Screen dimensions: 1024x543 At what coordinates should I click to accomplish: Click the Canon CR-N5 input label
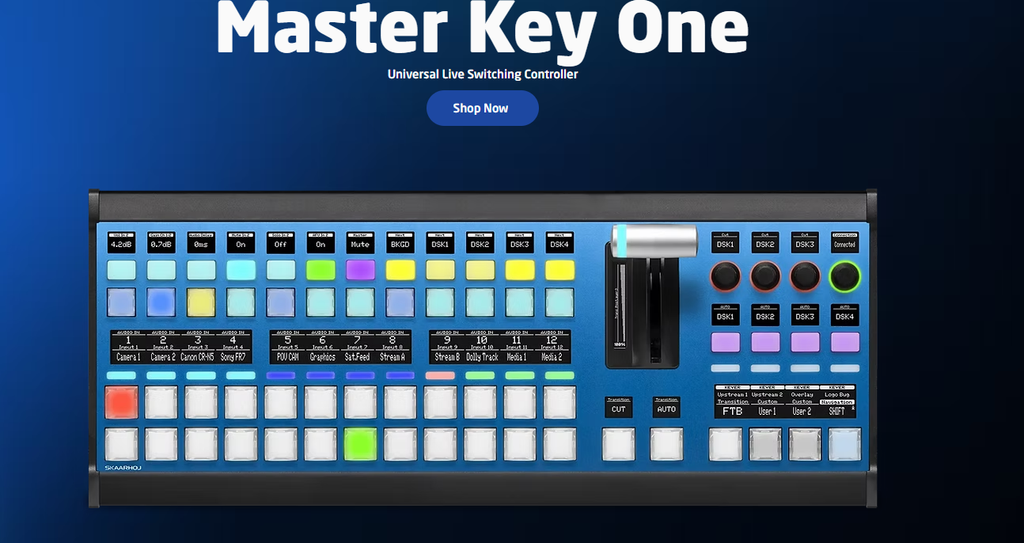(198, 357)
